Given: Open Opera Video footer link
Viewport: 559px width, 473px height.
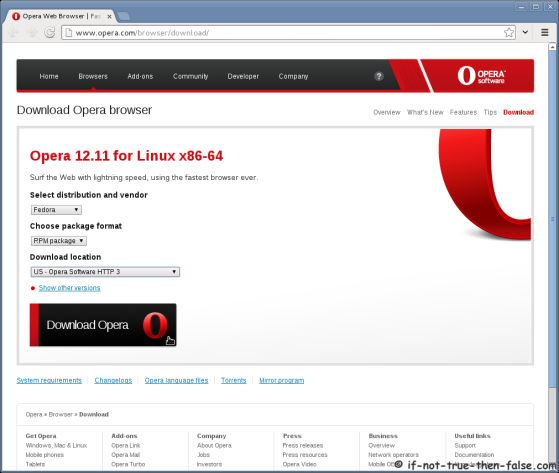Looking at the screenshot, I should coord(299,464).
